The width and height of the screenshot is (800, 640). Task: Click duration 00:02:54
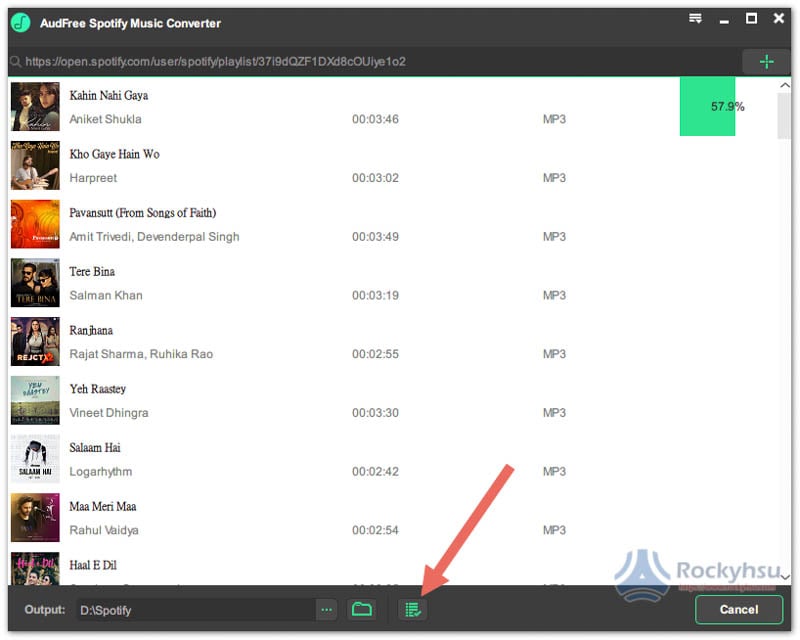click(376, 530)
